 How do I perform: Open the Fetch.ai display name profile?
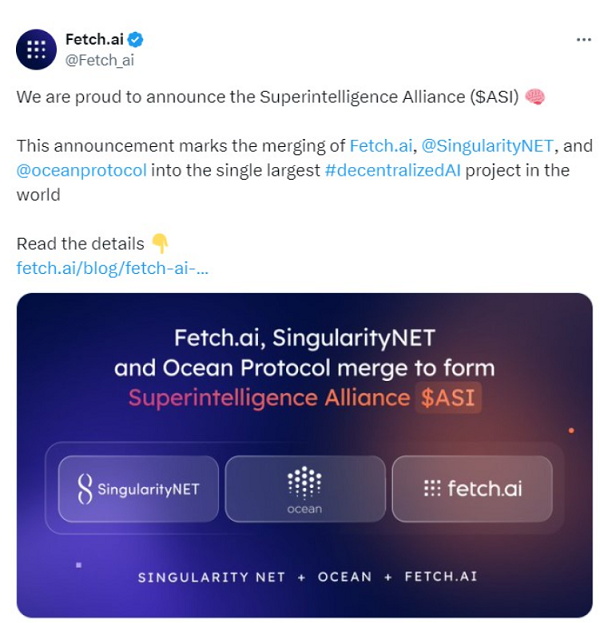coord(93,40)
